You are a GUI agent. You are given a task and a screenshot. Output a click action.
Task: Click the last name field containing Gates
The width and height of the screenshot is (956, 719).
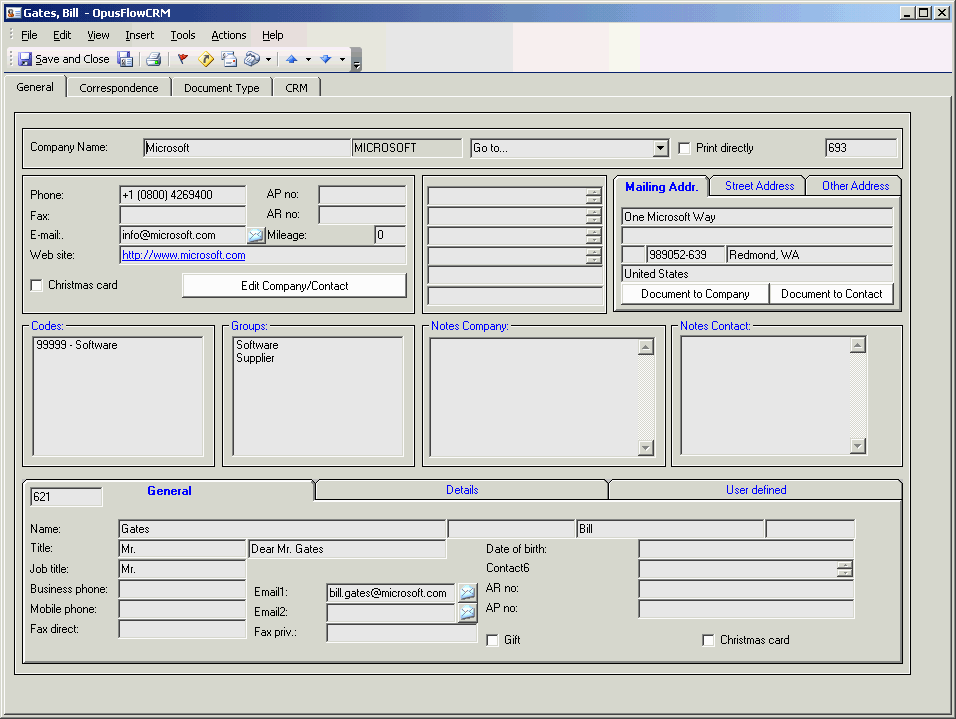point(282,529)
